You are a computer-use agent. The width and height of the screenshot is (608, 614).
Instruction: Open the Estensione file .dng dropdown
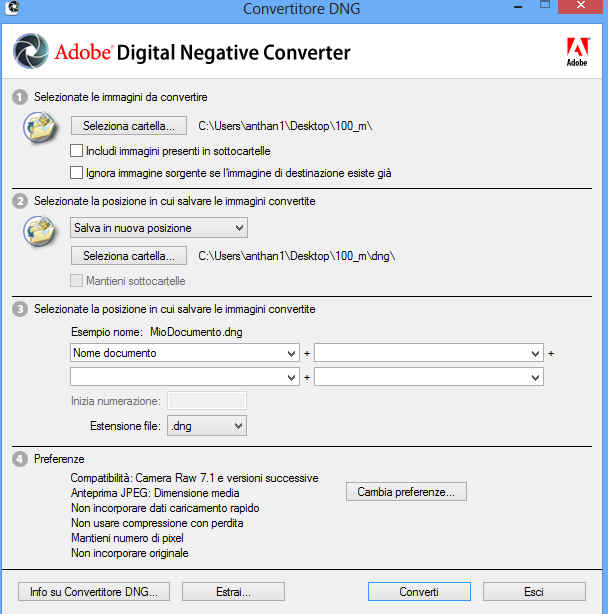[x=207, y=426]
